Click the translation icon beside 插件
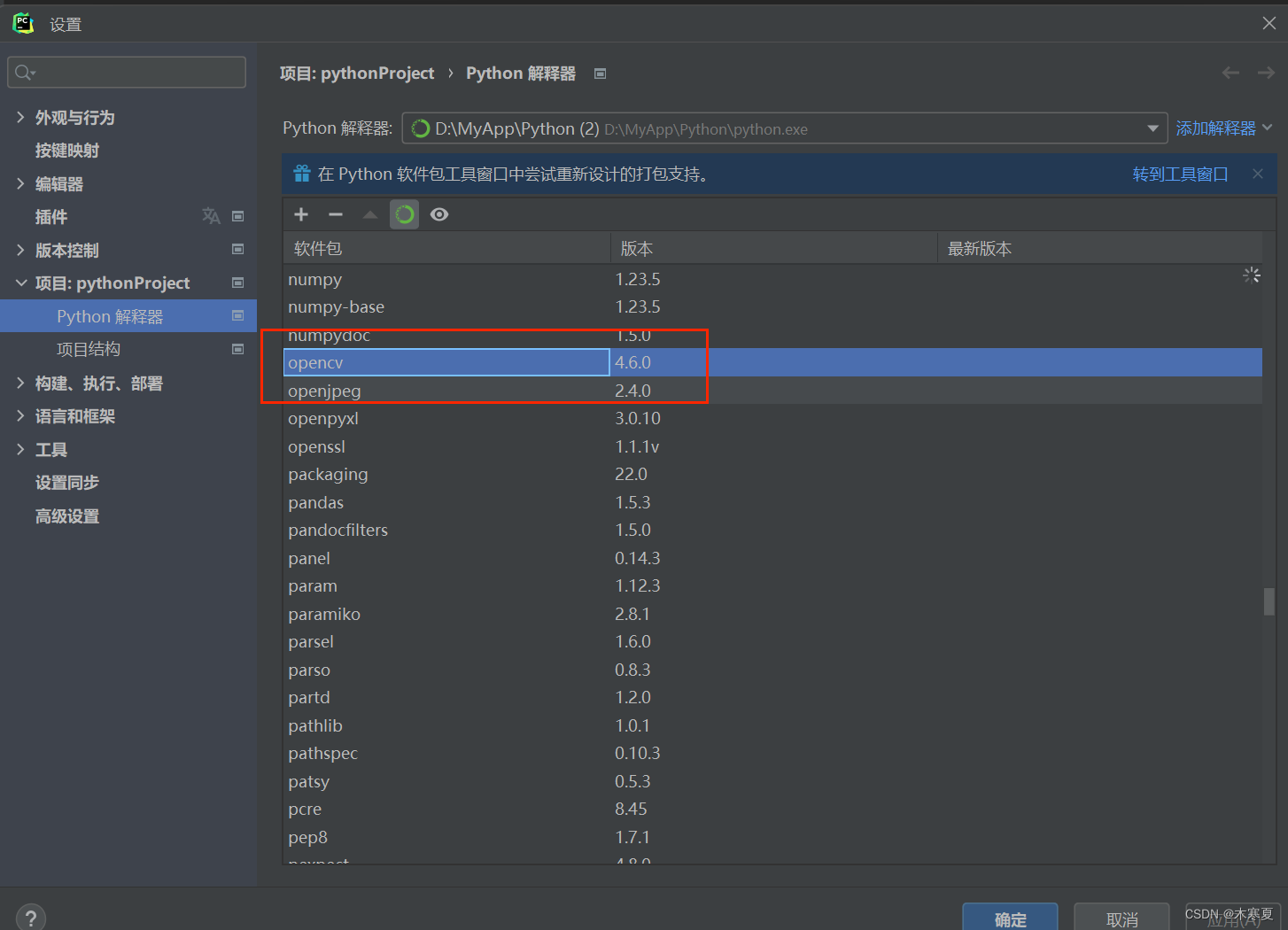This screenshot has width=1288, height=930. pos(211,216)
